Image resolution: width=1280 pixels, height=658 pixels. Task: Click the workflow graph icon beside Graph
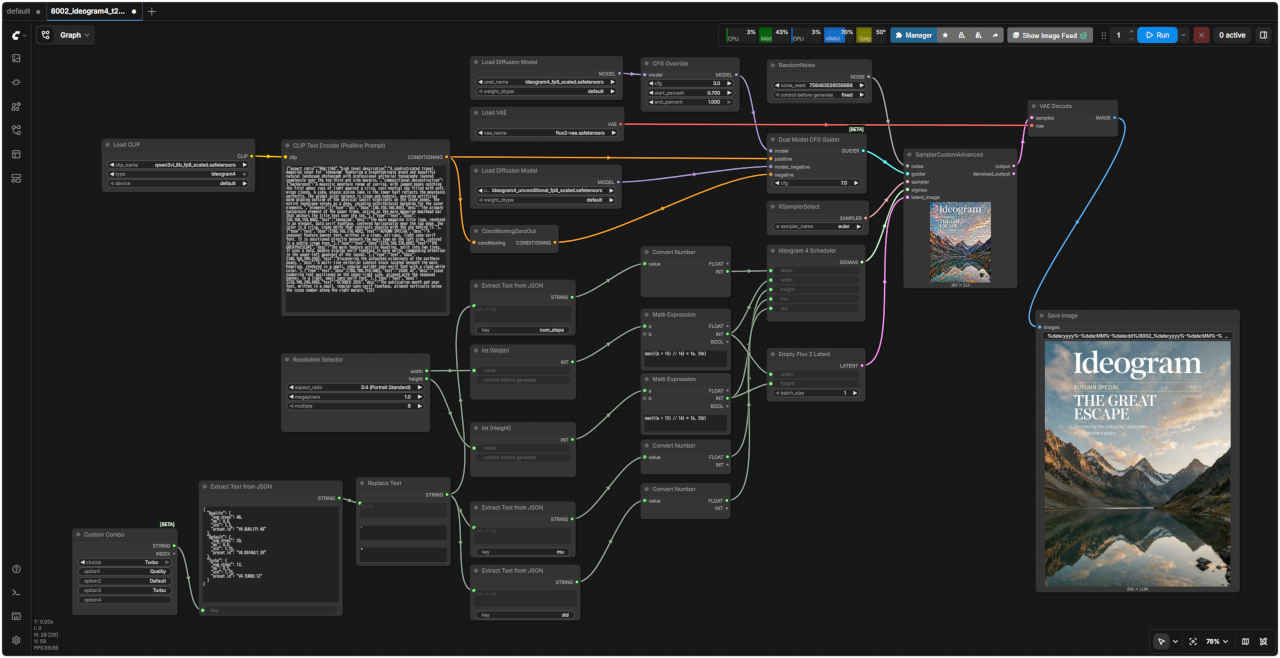pos(46,35)
